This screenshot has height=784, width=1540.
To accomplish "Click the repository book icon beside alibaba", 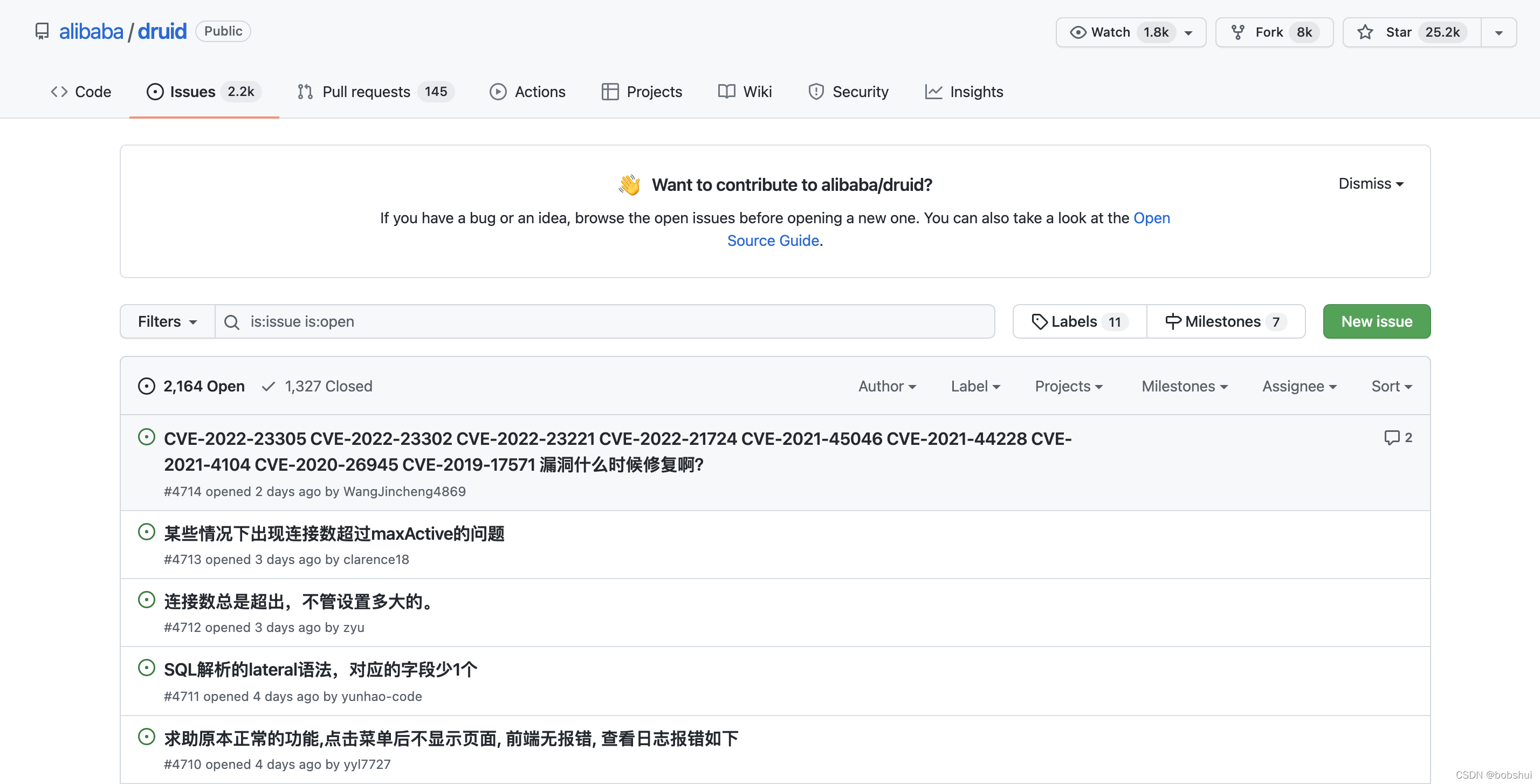I will pos(42,31).
